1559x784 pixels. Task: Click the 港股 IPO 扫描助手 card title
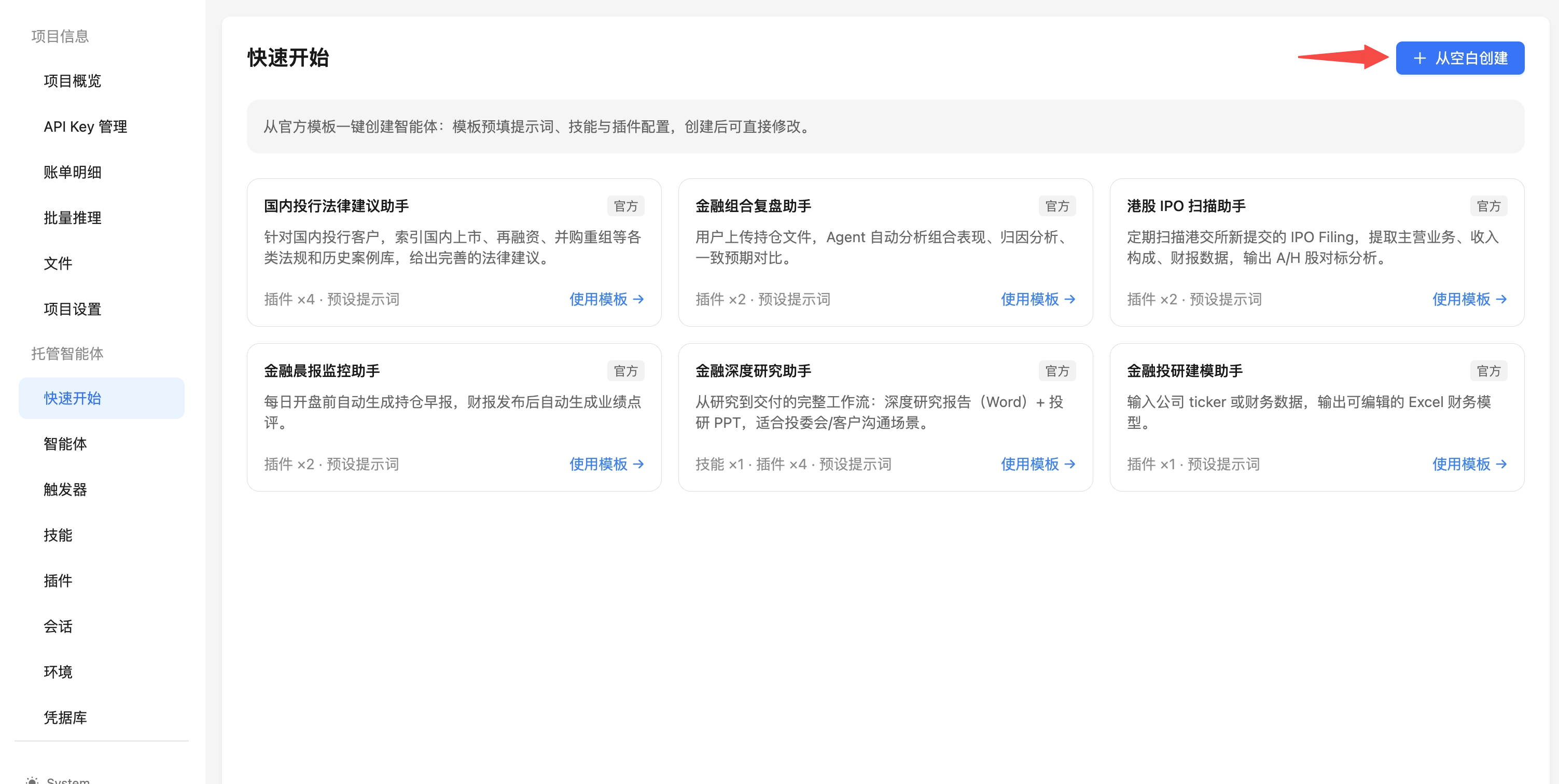pos(1186,206)
